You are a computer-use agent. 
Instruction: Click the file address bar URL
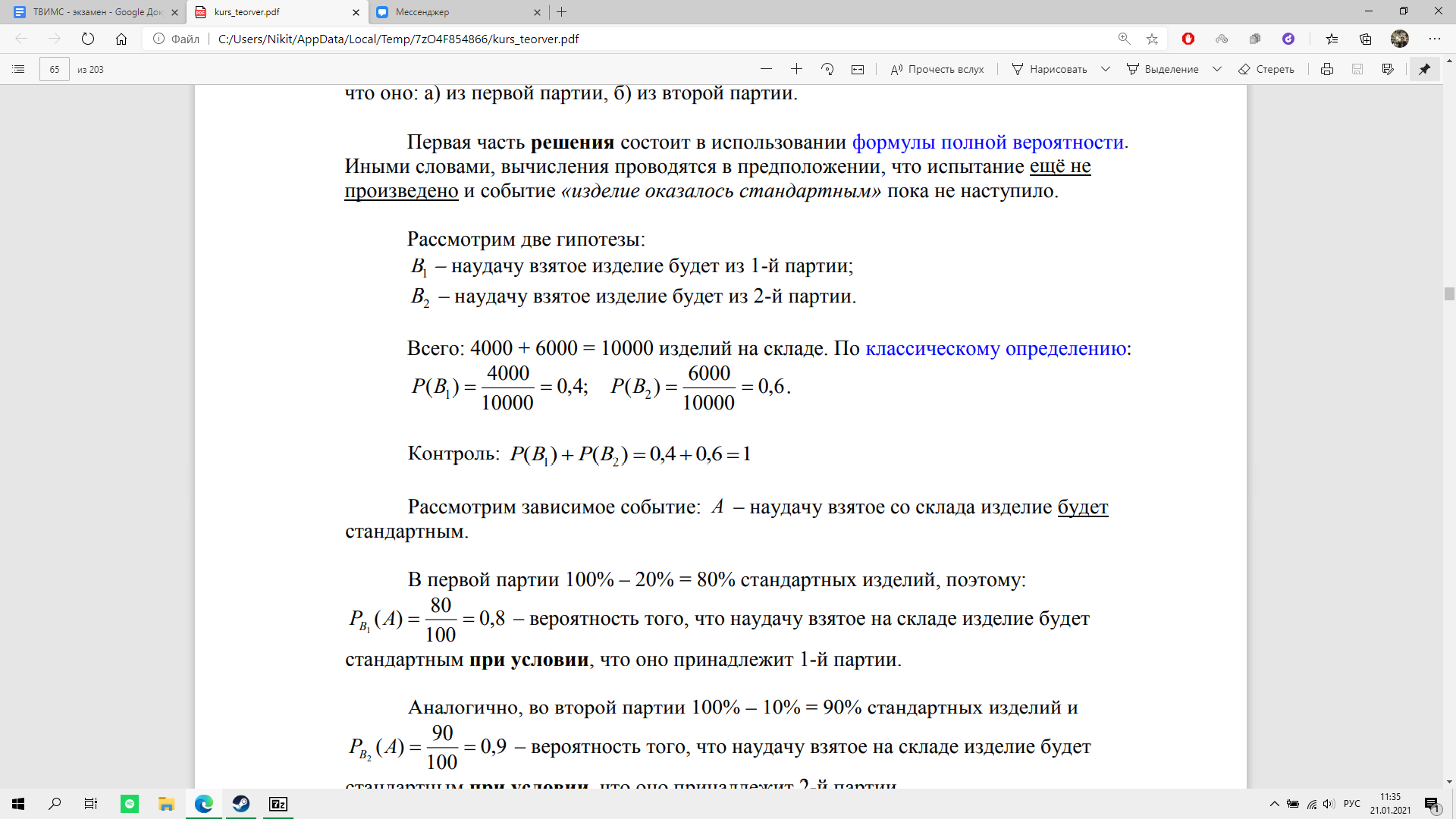398,39
